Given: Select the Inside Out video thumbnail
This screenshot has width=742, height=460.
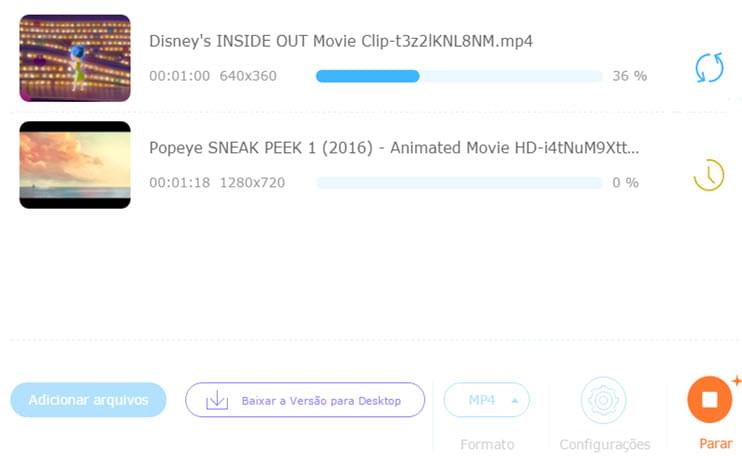Looking at the screenshot, I should (x=75, y=58).
